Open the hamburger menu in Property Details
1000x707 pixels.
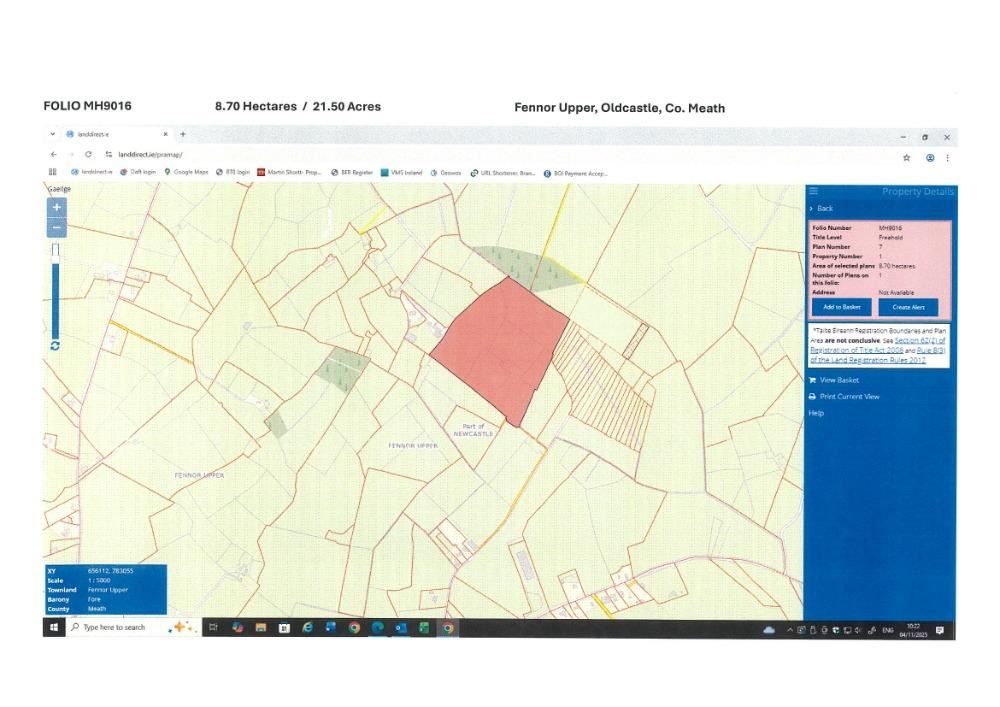click(x=814, y=191)
